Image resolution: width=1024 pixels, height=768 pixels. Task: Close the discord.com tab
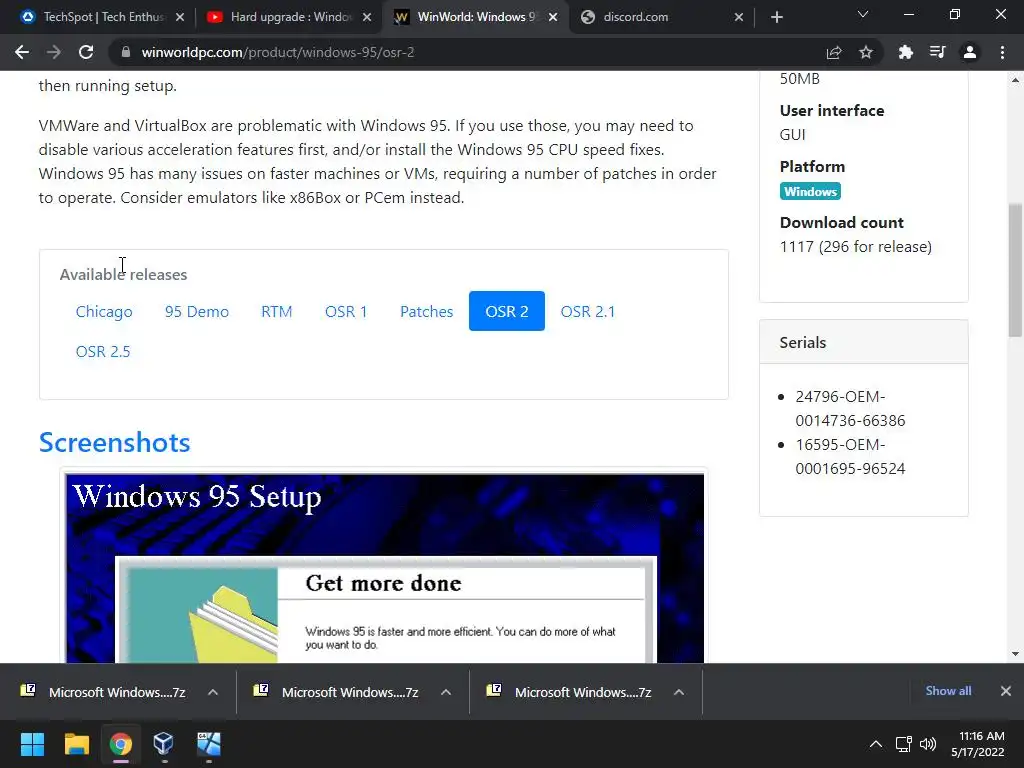(x=739, y=17)
